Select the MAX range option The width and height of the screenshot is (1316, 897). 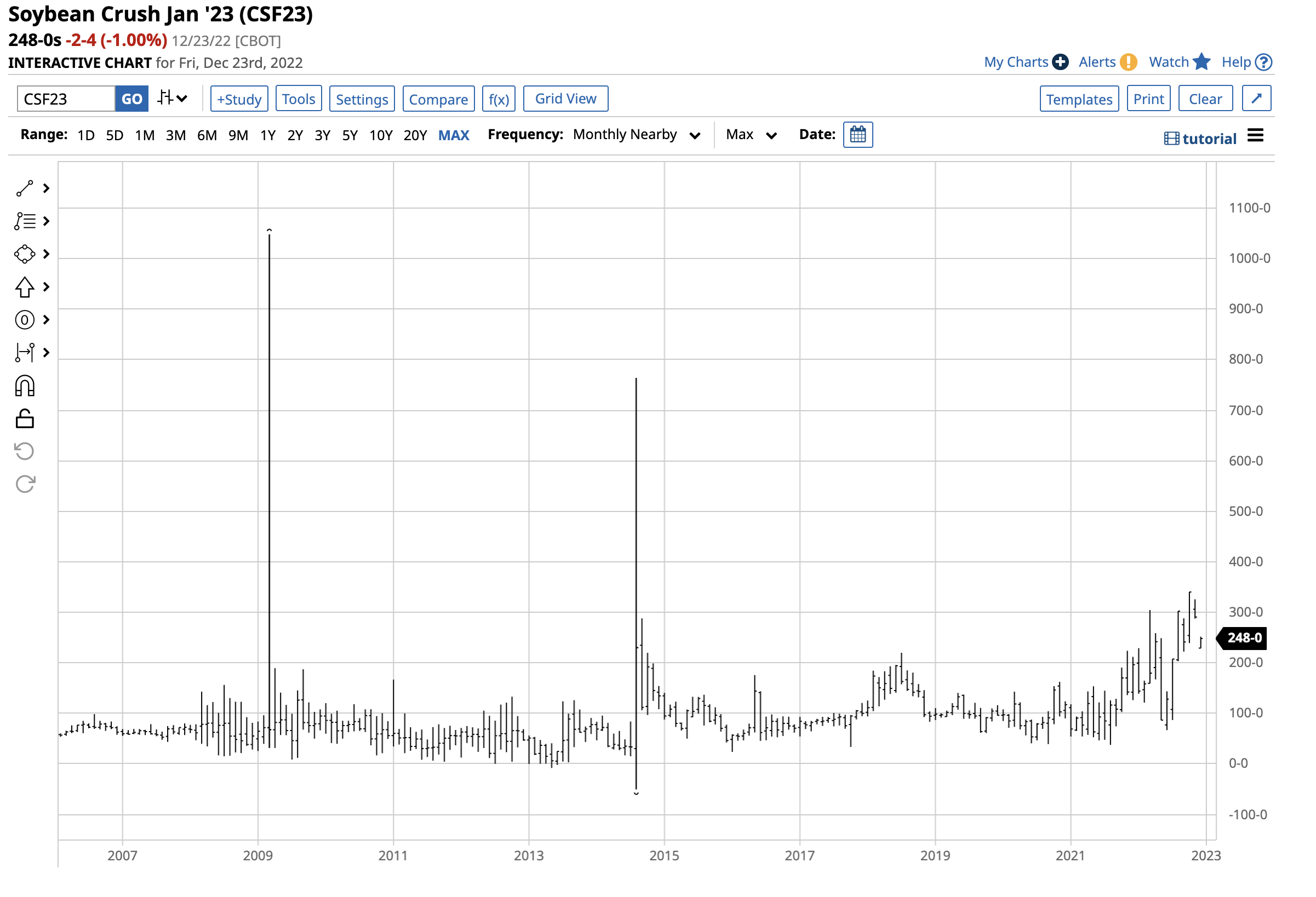[x=454, y=135]
